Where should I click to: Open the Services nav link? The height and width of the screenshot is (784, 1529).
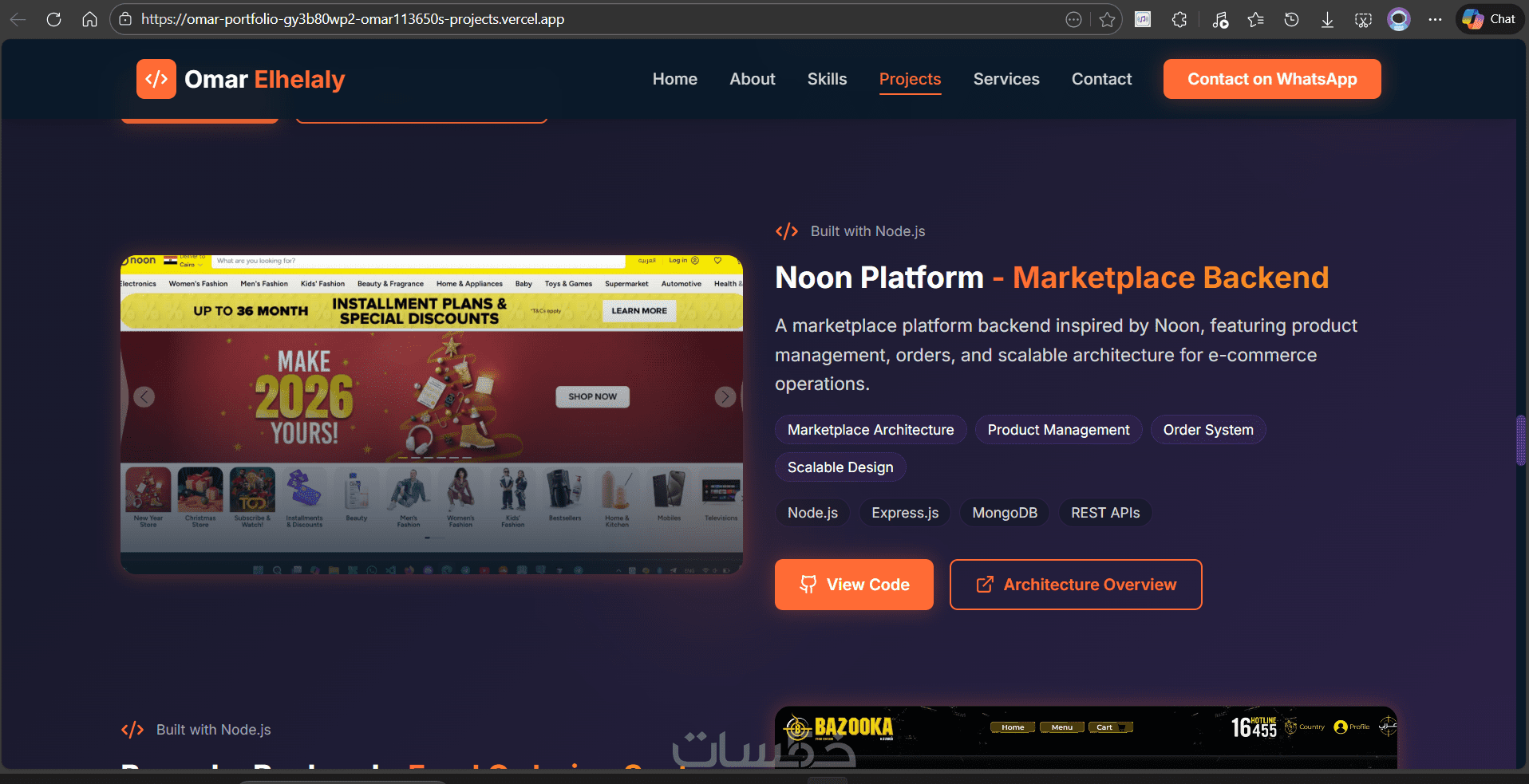click(1006, 79)
